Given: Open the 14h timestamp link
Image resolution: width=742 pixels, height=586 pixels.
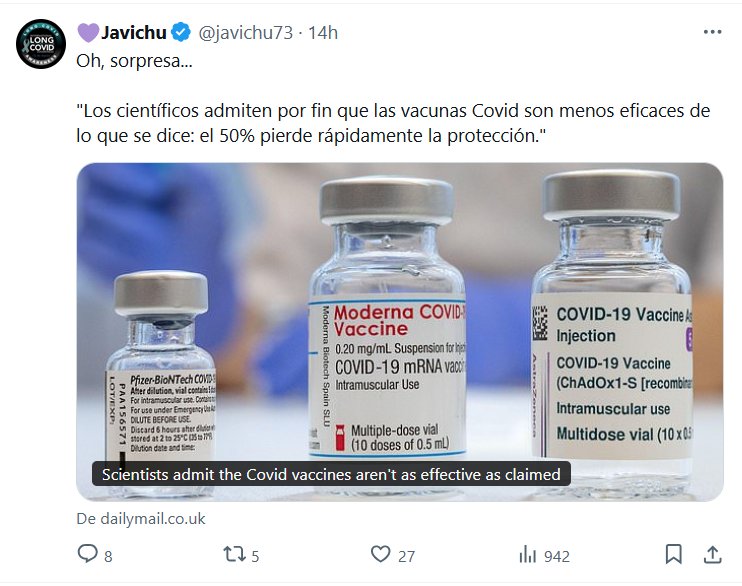Looking at the screenshot, I should pyautogui.click(x=323, y=33).
